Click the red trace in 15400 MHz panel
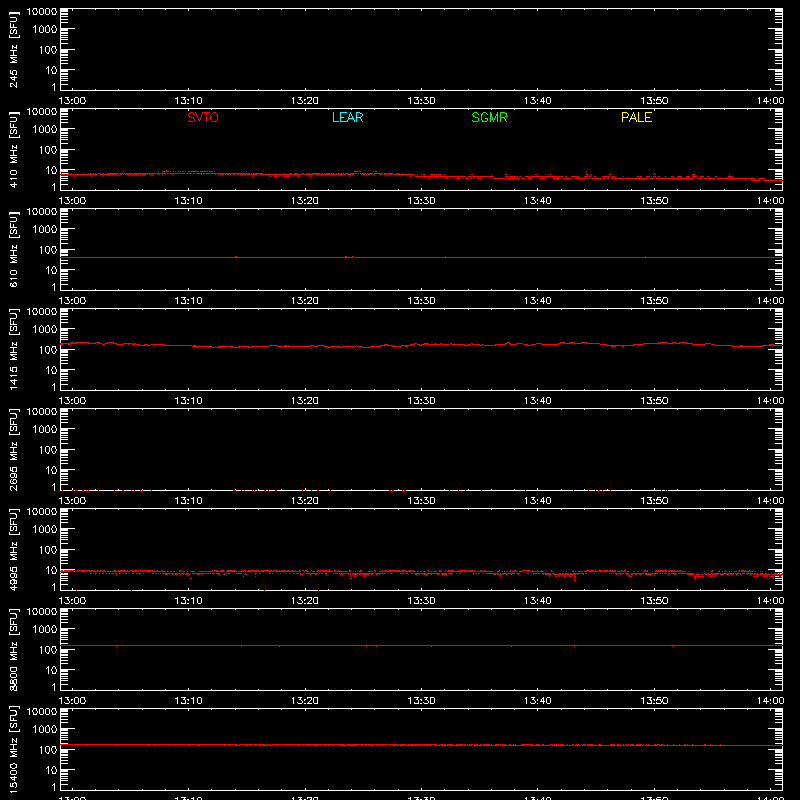Viewport: 800px width, 800px height. click(421, 745)
